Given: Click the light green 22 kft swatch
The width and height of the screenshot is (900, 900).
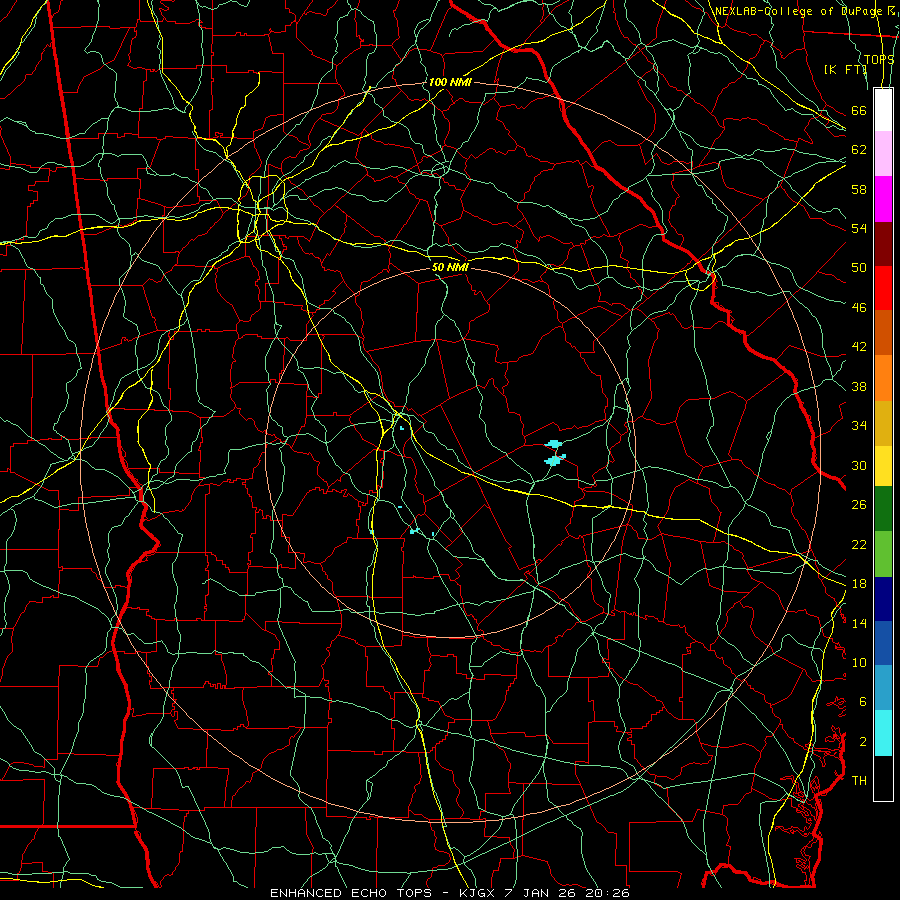Looking at the screenshot, I should click(883, 554).
